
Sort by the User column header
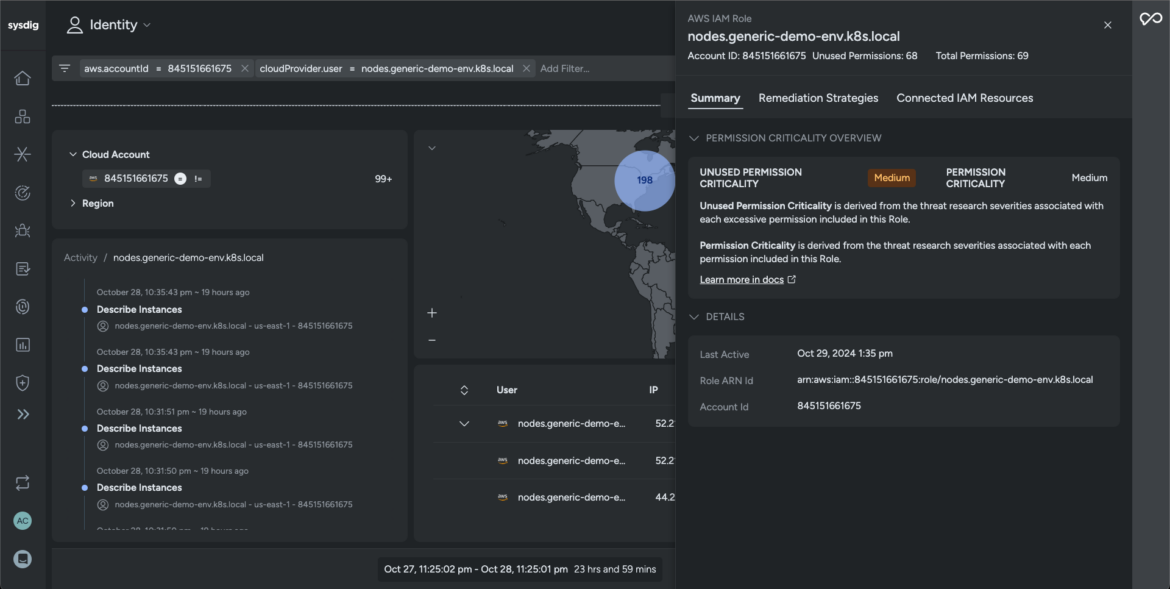507,390
